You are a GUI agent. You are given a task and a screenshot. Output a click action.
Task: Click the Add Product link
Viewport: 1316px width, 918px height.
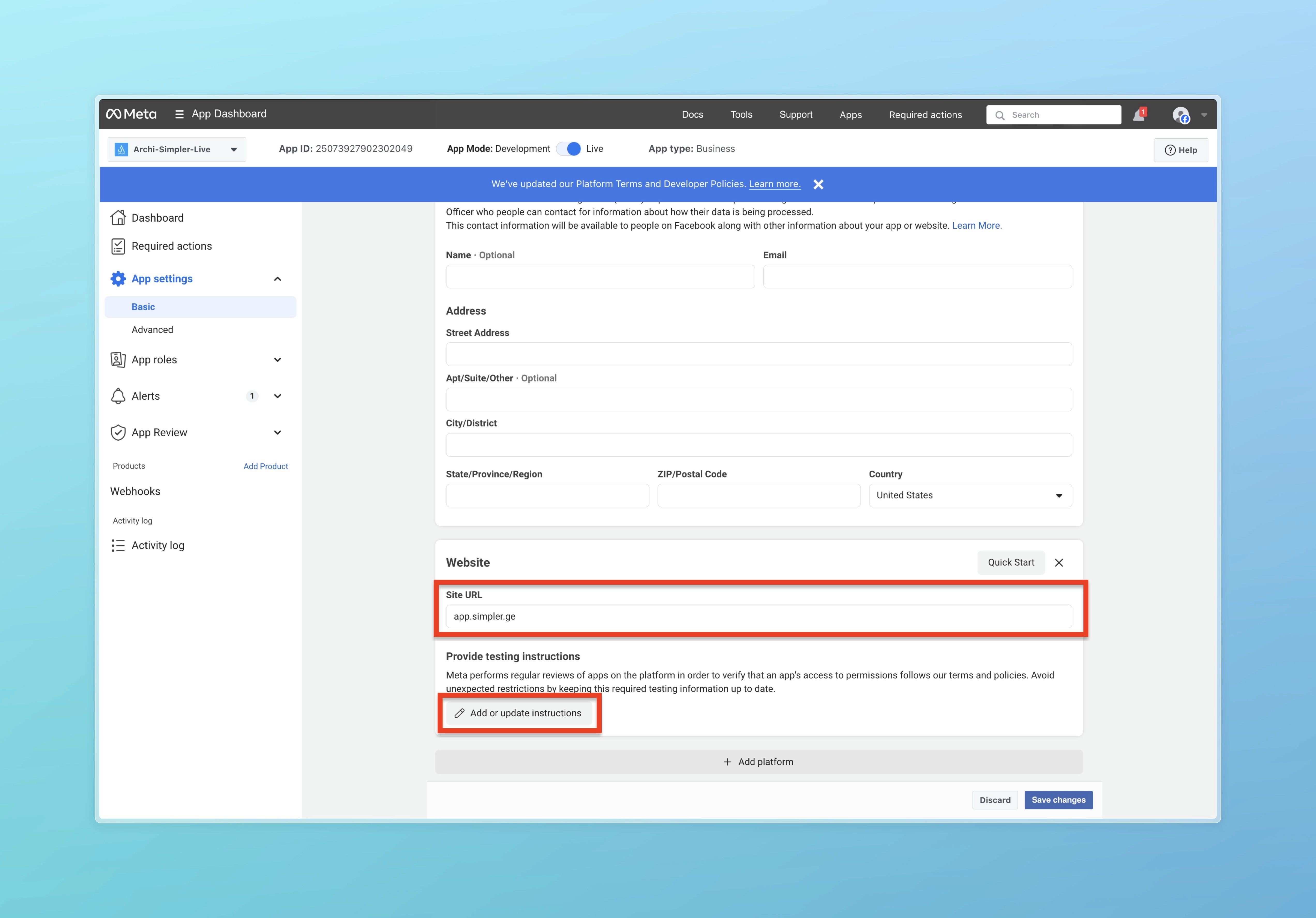tap(265, 466)
